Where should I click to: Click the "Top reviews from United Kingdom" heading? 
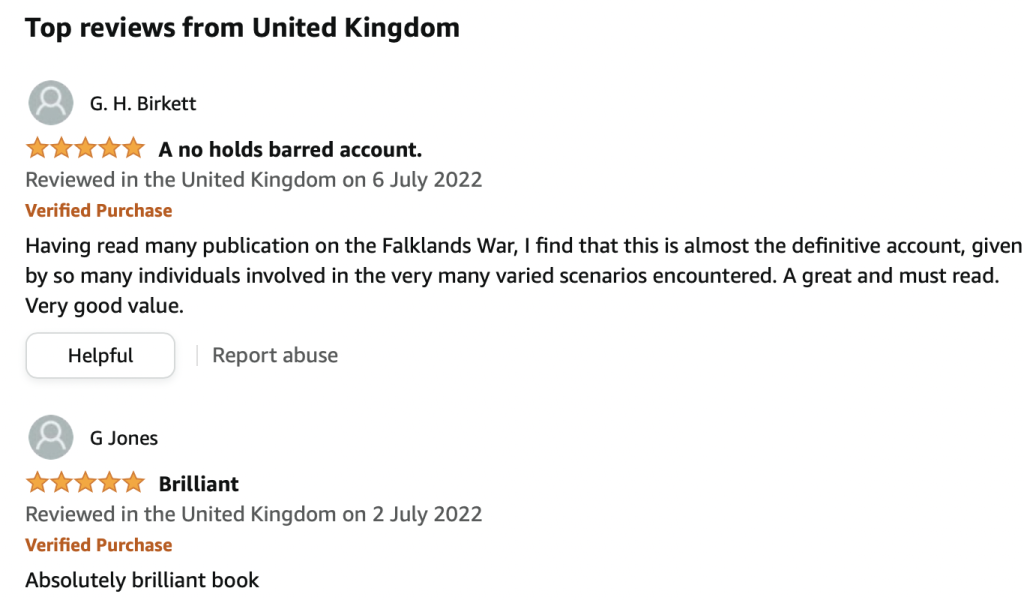(242, 27)
